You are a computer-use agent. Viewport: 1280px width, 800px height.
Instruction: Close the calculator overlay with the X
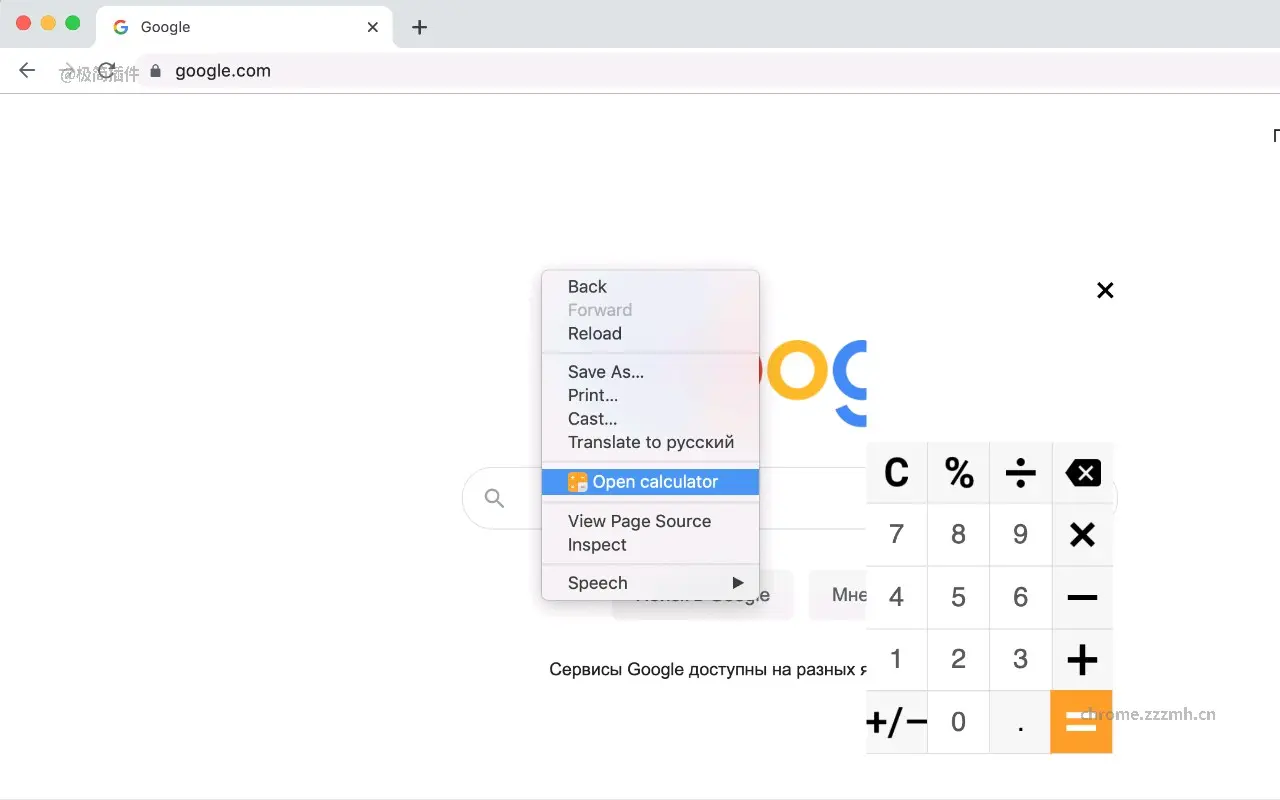click(1104, 290)
